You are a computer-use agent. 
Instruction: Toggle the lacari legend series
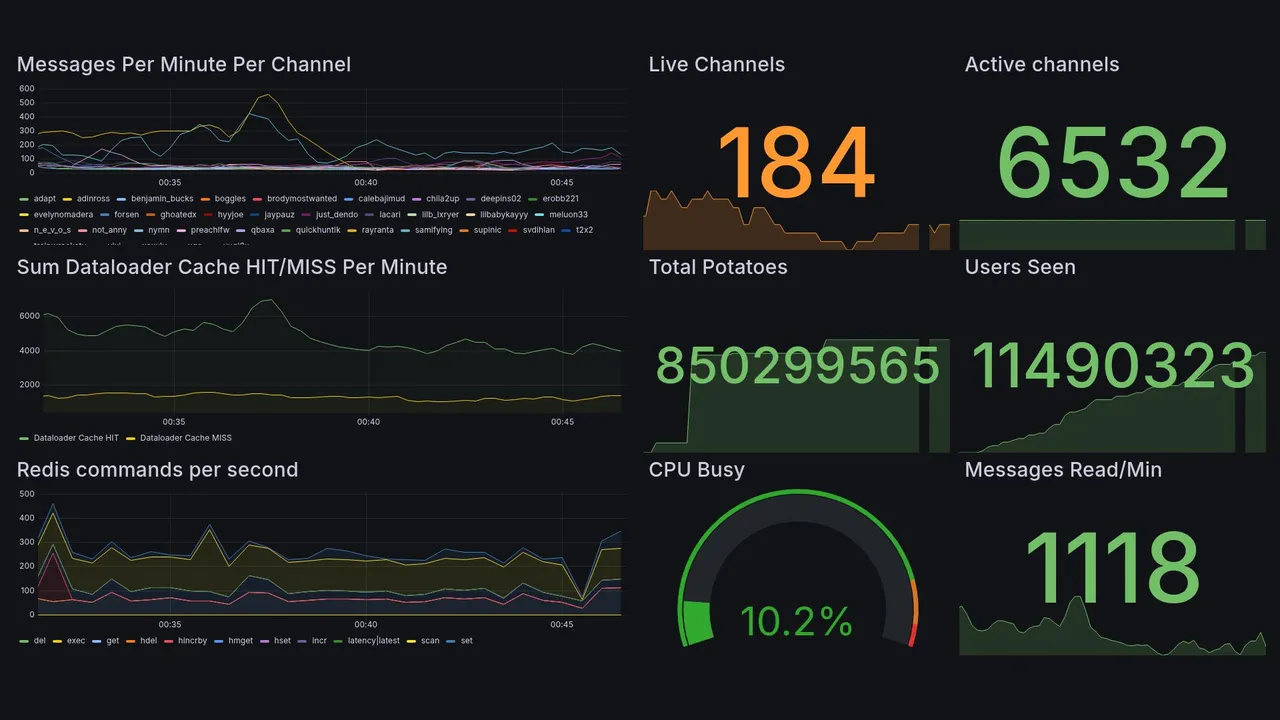pos(390,214)
